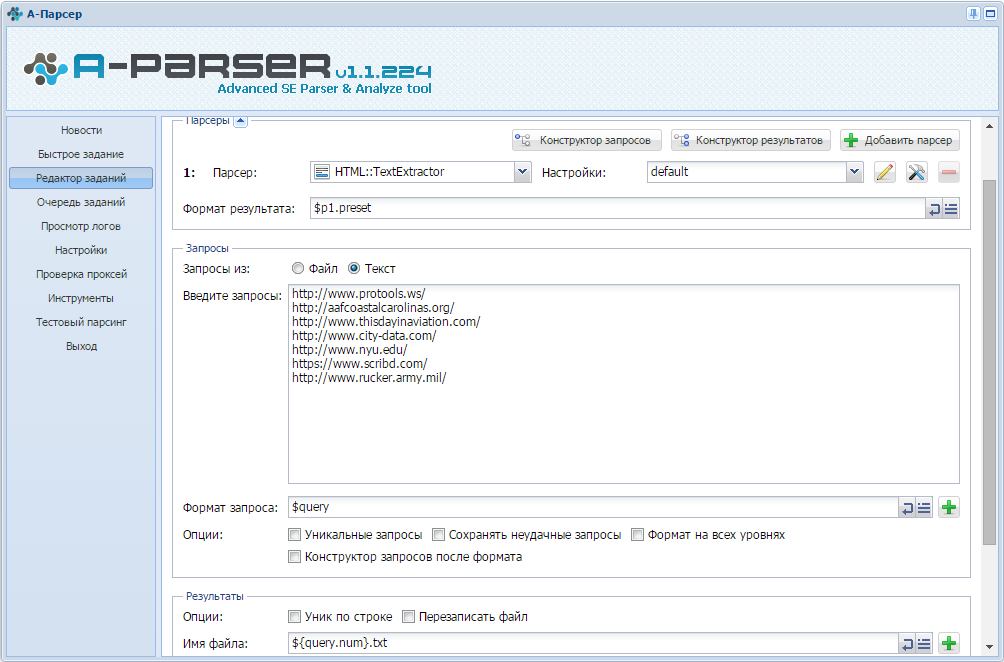This screenshot has height=662, width=1004.
Task: Click Добавить парсер button
Action: pyautogui.click(x=900, y=140)
